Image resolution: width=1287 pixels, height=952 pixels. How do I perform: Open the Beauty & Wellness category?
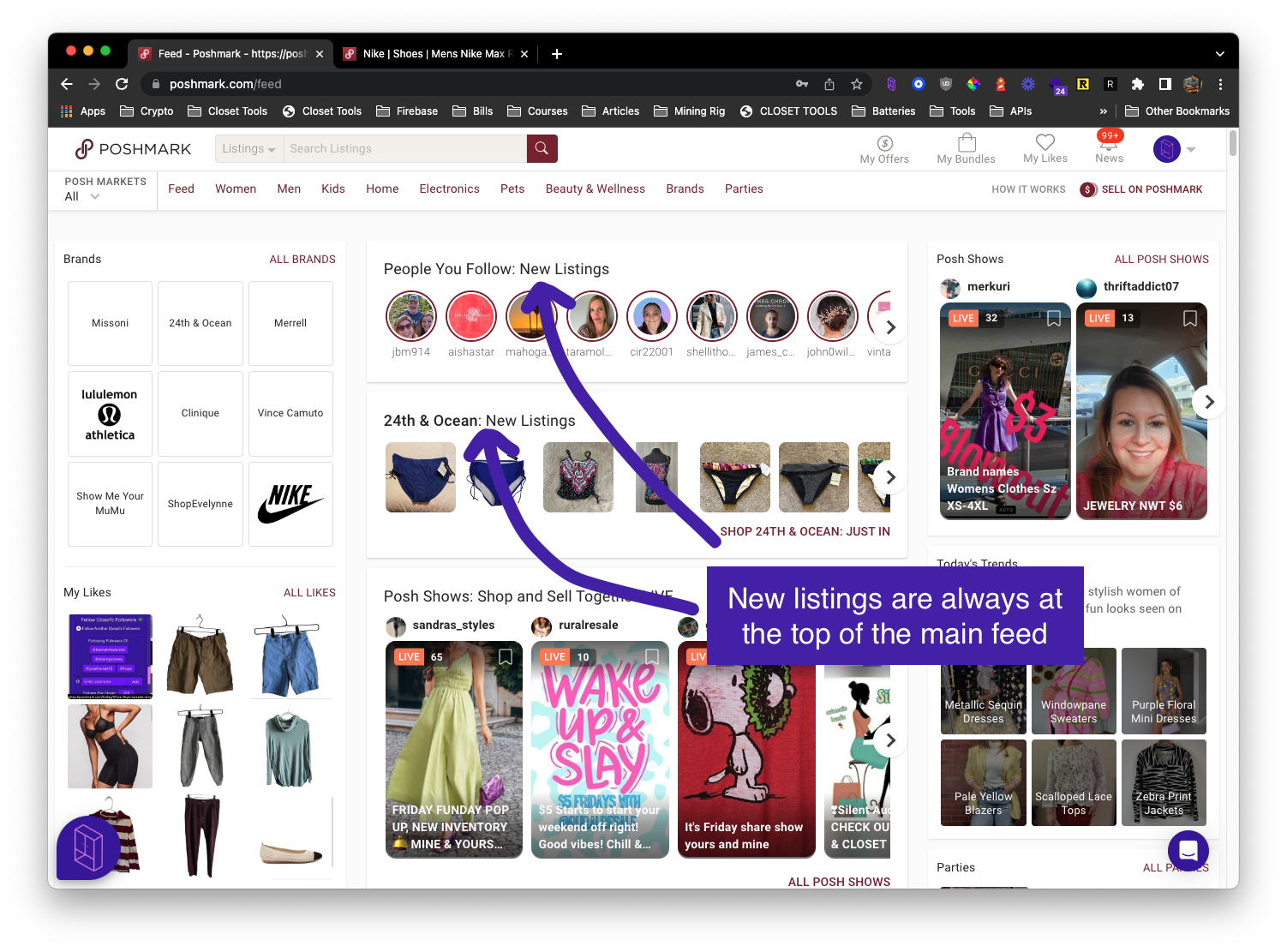(x=596, y=189)
